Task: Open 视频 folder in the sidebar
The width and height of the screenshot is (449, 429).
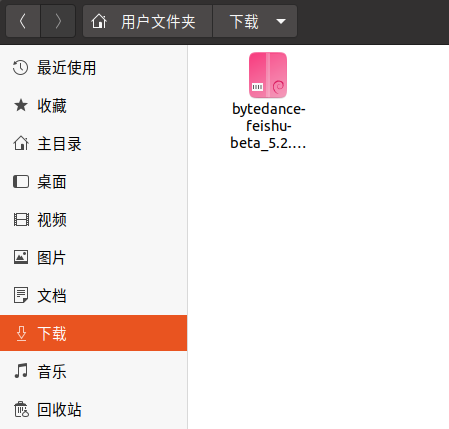Action: pyautogui.click(x=93, y=220)
